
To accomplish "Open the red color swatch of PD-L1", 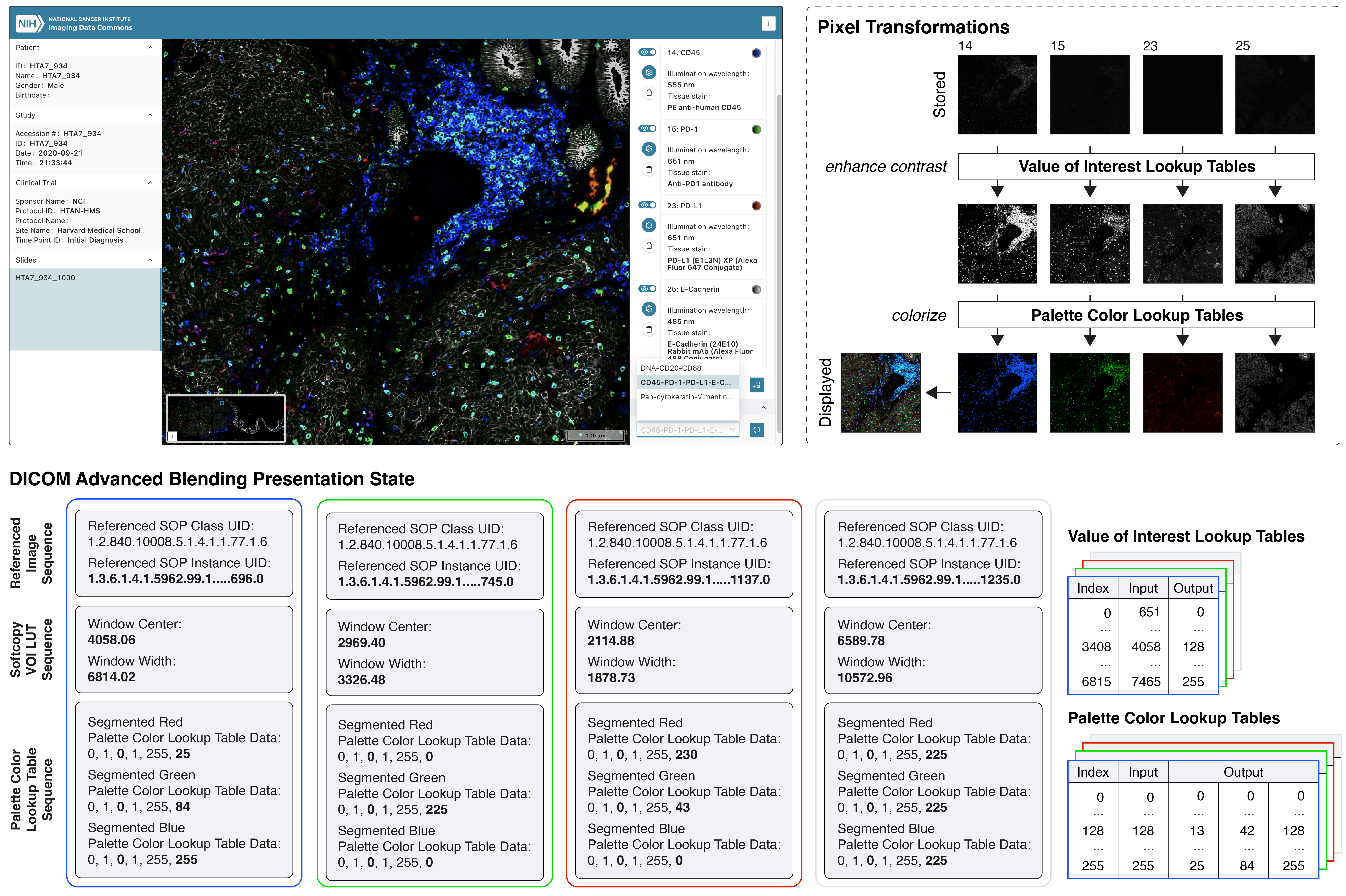I will click(x=756, y=206).
